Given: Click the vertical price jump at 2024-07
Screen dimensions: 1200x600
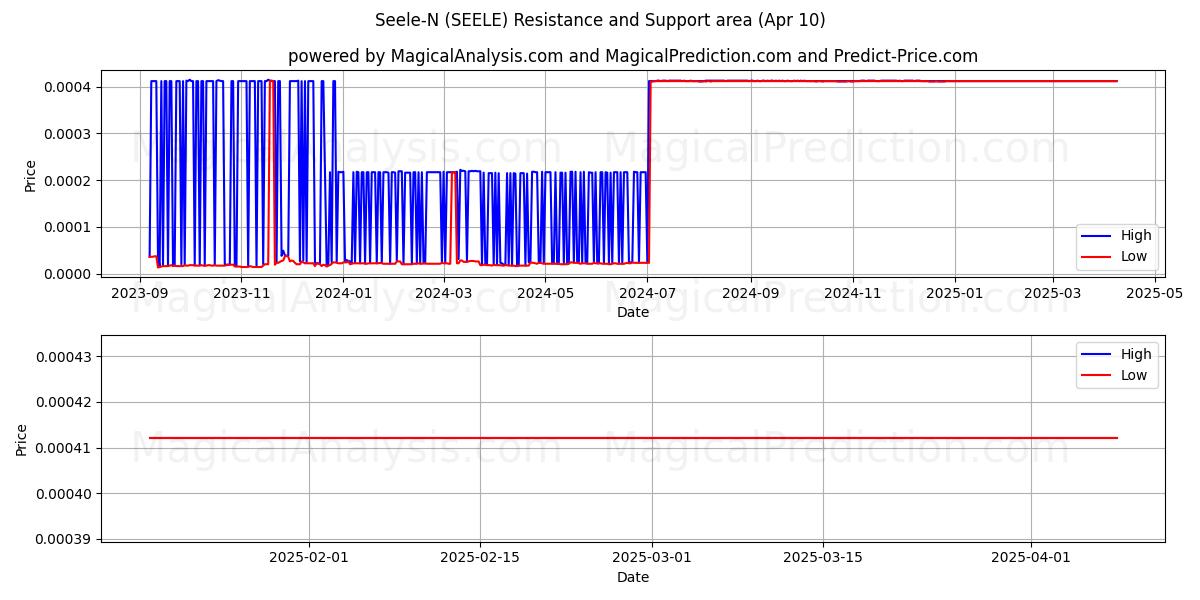Looking at the screenshot, I should coord(648,172).
